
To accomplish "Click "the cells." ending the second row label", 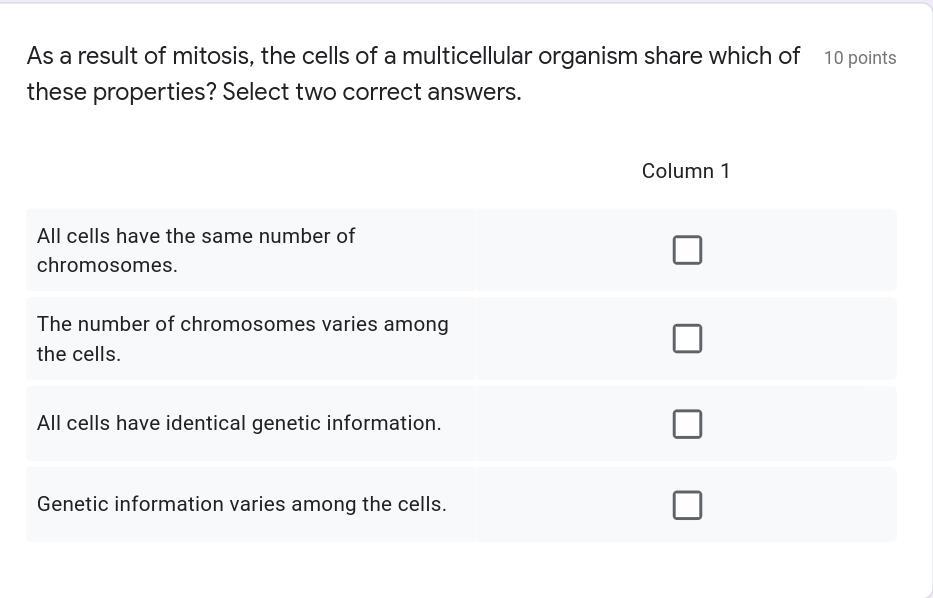I will 79,354.
